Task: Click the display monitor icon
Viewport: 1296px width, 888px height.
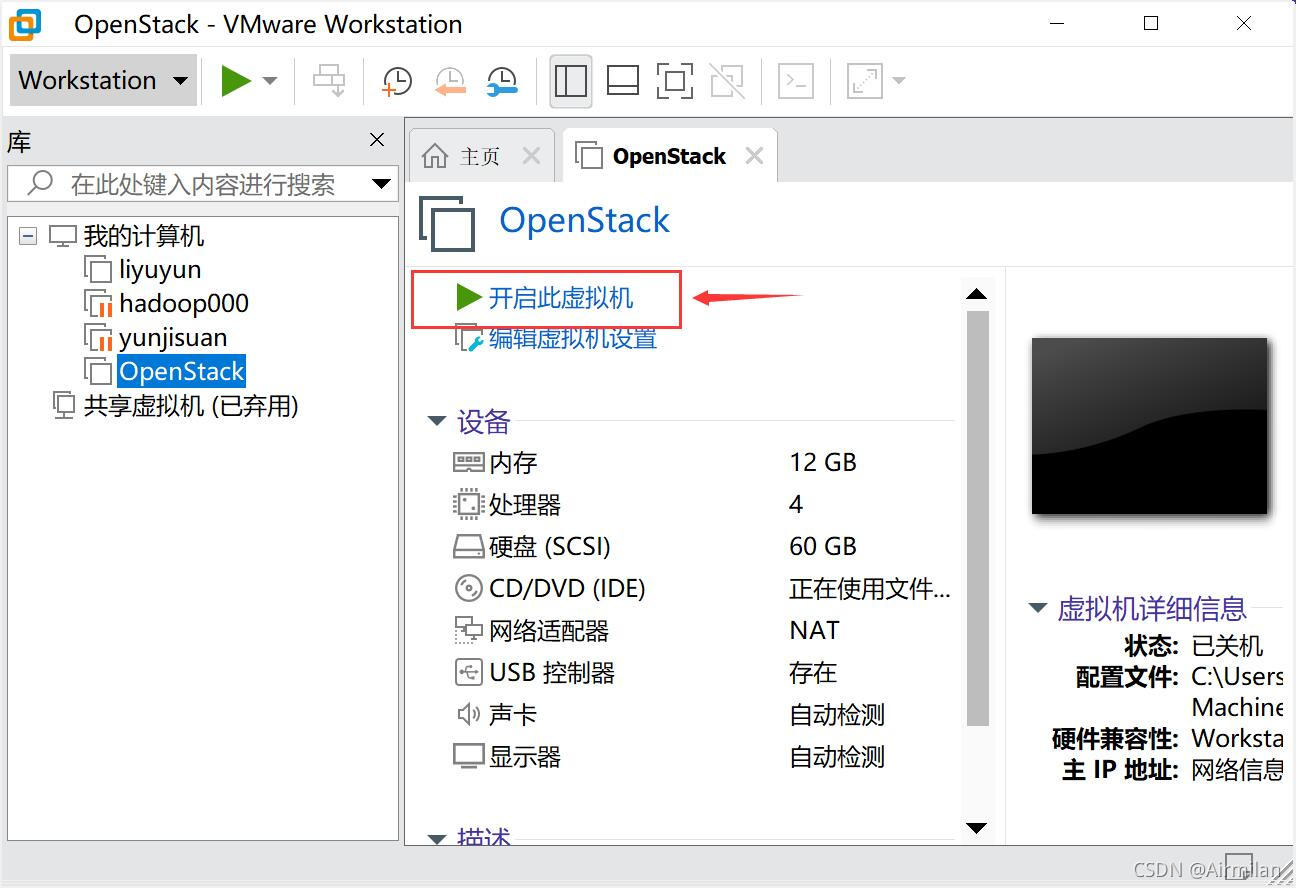Action: pyautogui.click(x=468, y=757)
